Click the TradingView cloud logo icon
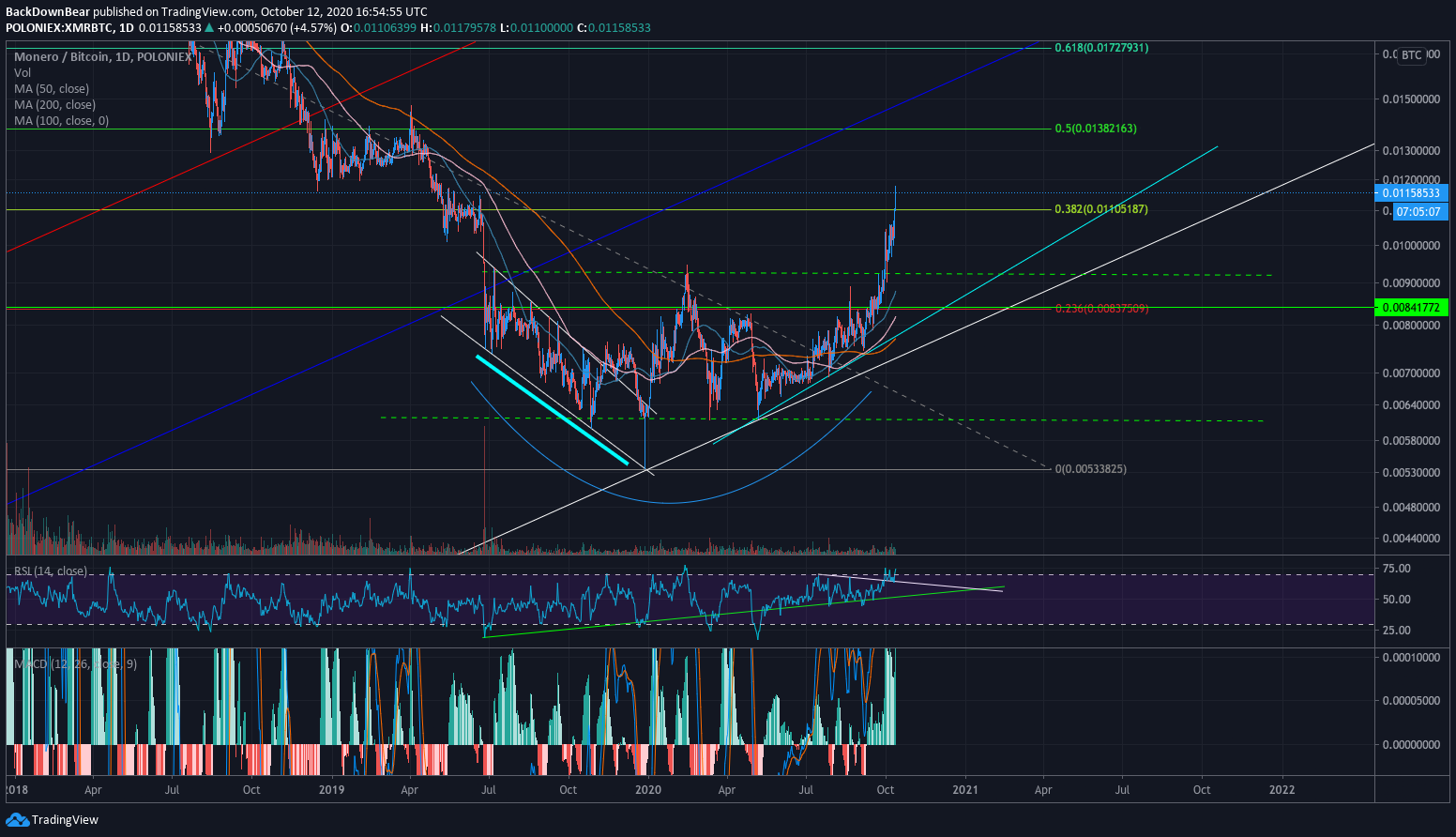 17,820
